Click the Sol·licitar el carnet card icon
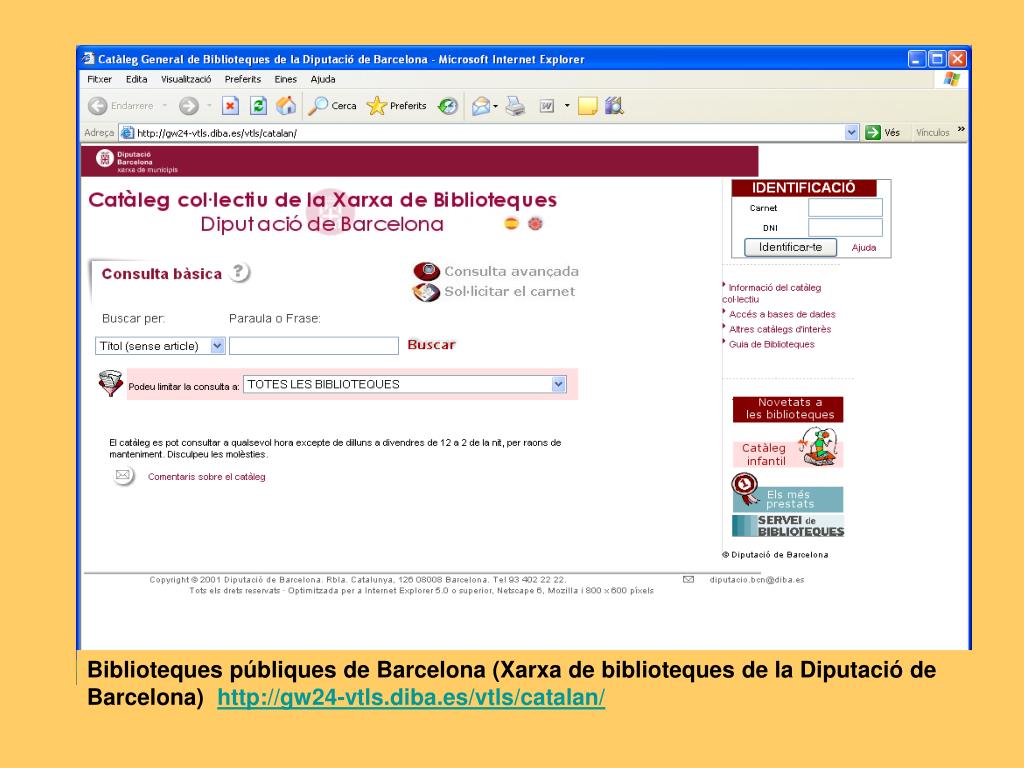This screenshot has width=1024, height=768. (x=426, y=292)
